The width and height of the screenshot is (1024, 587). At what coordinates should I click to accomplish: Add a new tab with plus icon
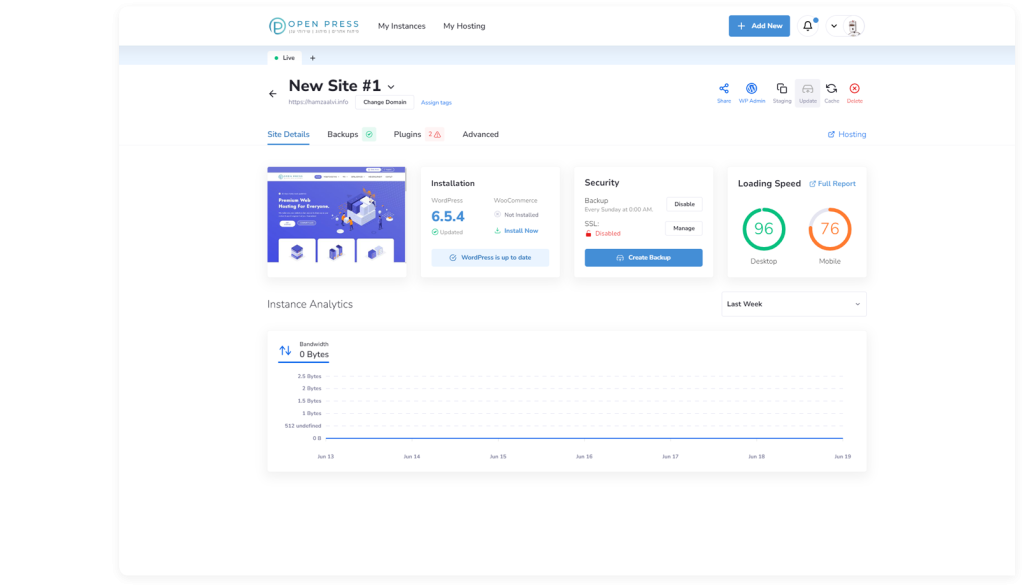(312, 58)
